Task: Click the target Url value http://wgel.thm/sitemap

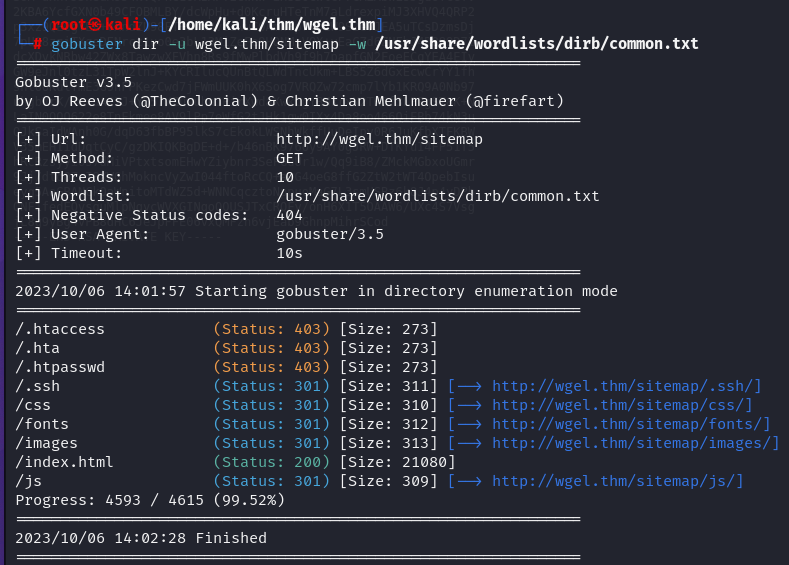Action: pyautogui.click(x=380, y=139)
